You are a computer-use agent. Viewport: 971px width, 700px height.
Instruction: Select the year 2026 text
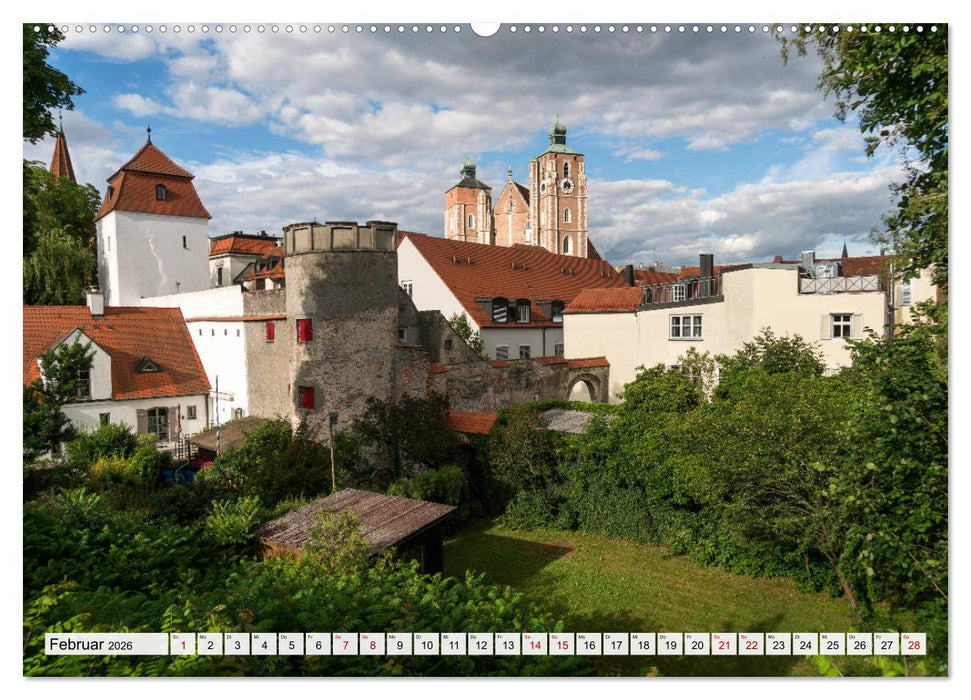click(122, 647)
